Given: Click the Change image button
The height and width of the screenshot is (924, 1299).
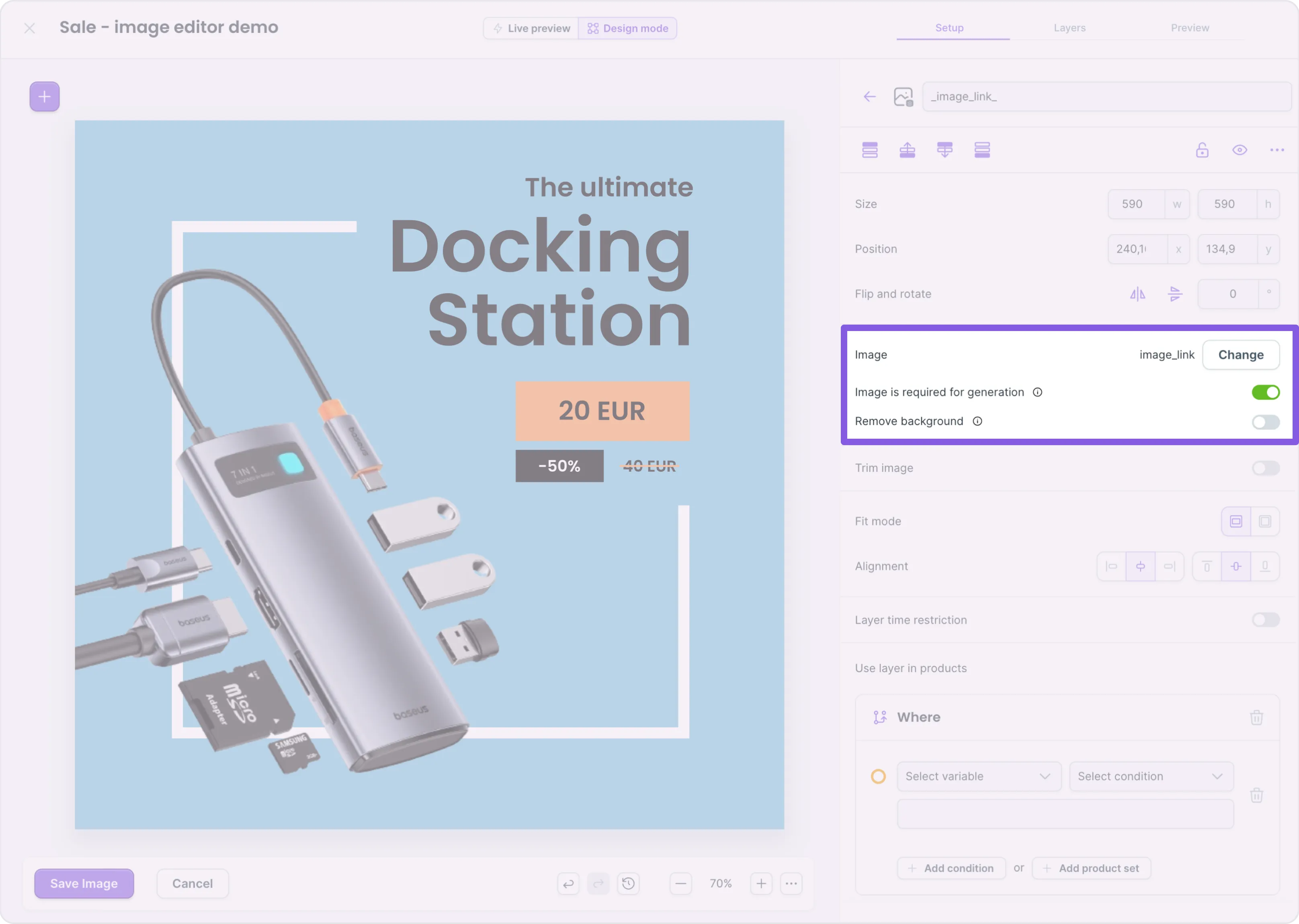Looking at the screenshot, I should click(1241, 354).
